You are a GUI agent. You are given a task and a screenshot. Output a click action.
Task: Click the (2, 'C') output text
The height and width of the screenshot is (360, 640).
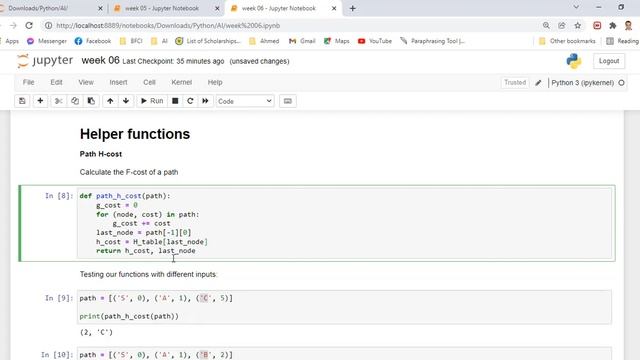pyautogui.click(x=96, y=332)
